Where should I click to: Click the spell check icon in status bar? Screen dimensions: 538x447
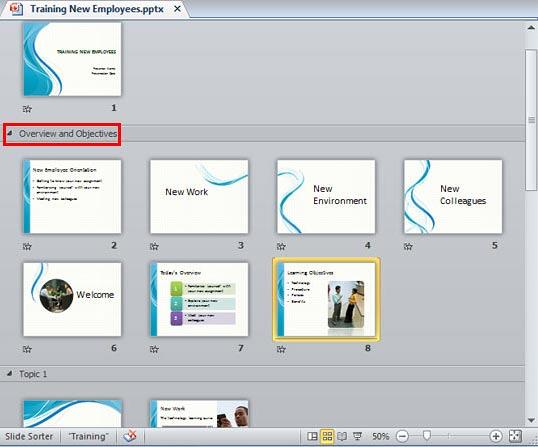(x=130, y=436)
